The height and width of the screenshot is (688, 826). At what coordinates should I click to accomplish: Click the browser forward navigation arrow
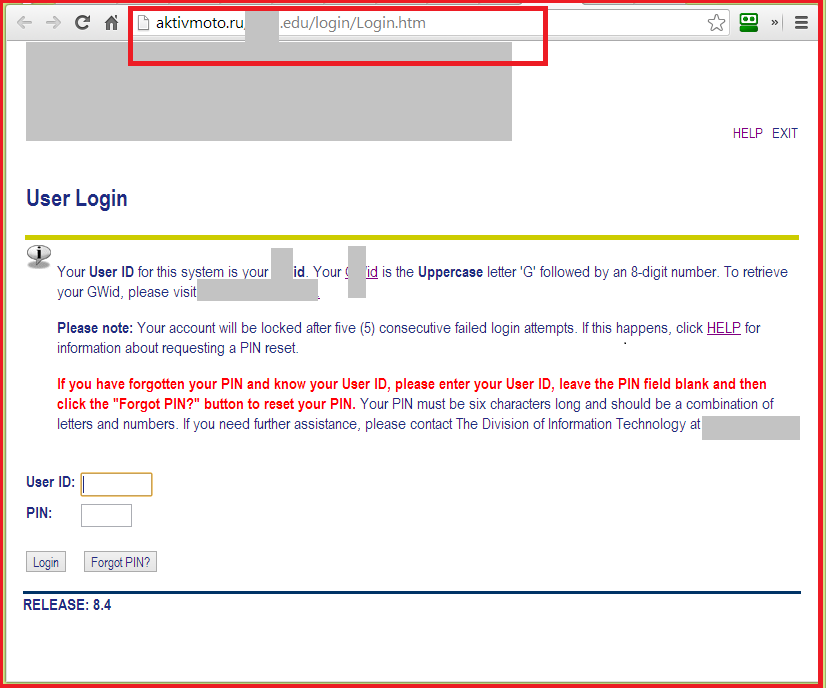[x=52, y=22]
